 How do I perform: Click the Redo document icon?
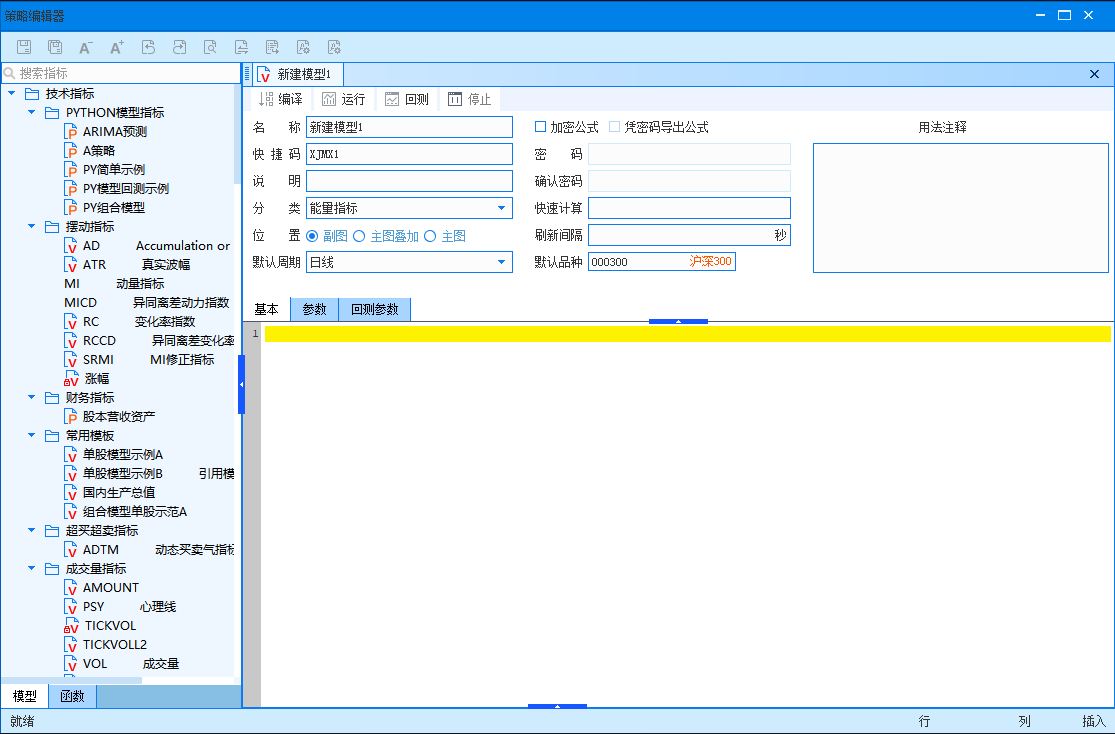pyautogui.click(x=179, y=47)
